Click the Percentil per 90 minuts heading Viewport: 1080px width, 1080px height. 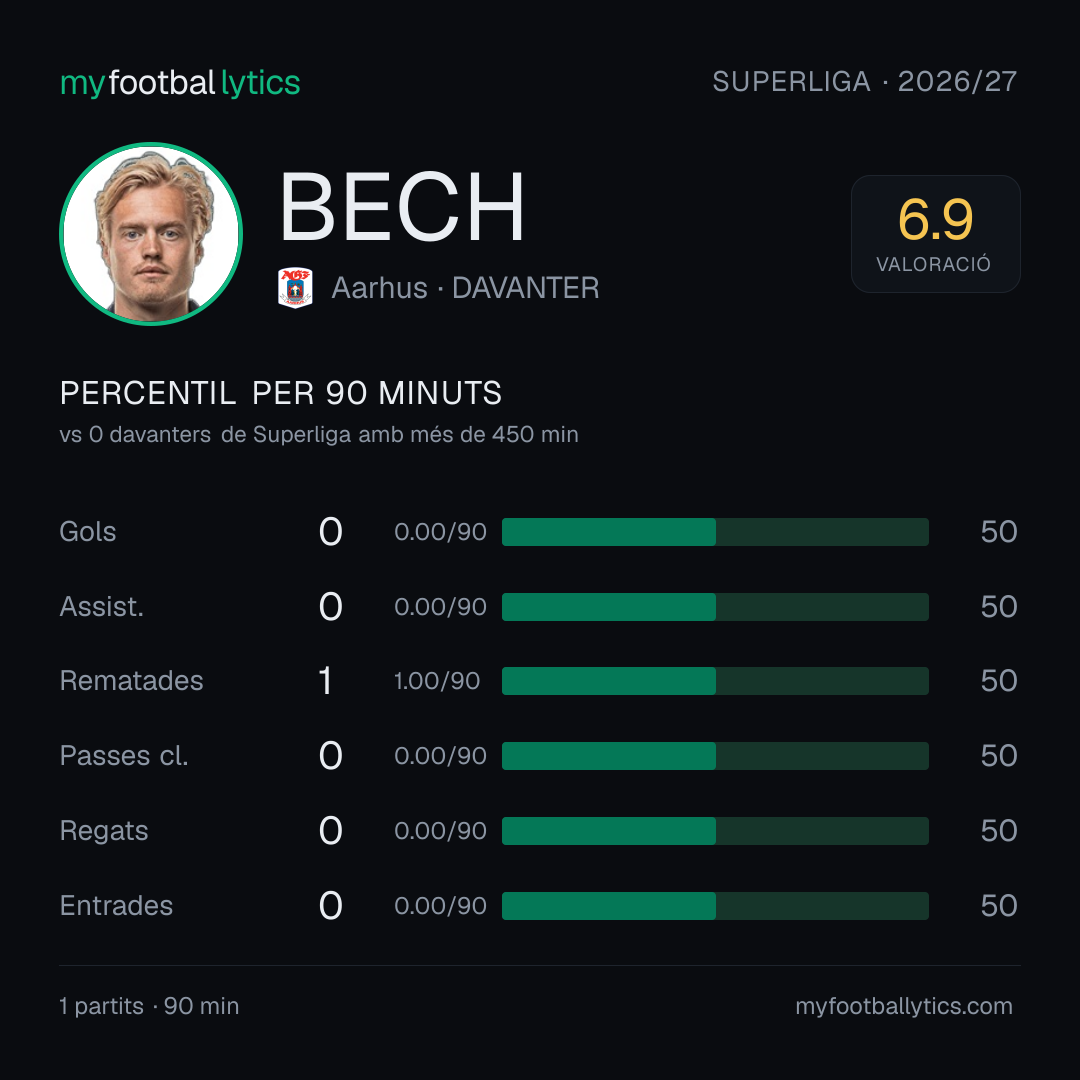[x=281, y=393]
